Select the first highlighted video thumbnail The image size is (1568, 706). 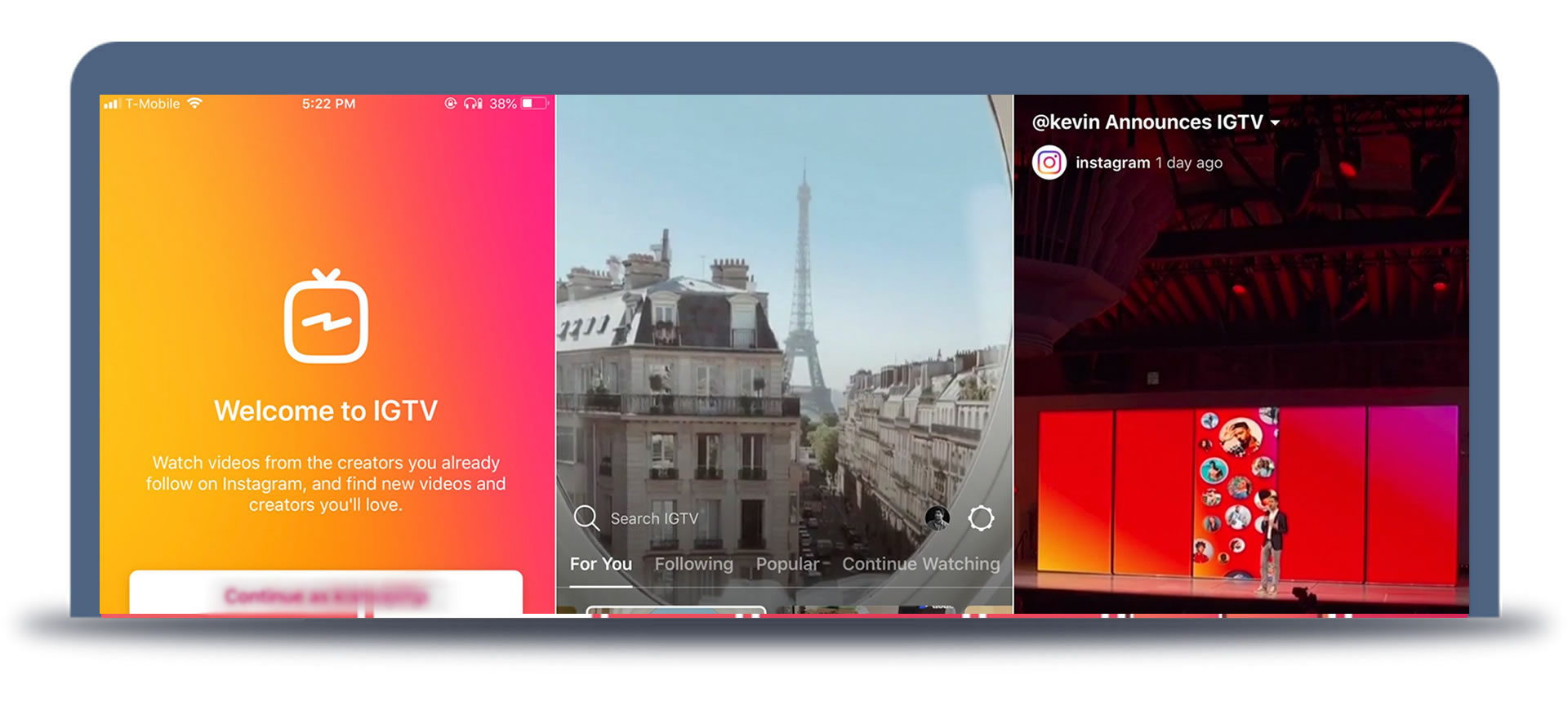coord(675,610)
